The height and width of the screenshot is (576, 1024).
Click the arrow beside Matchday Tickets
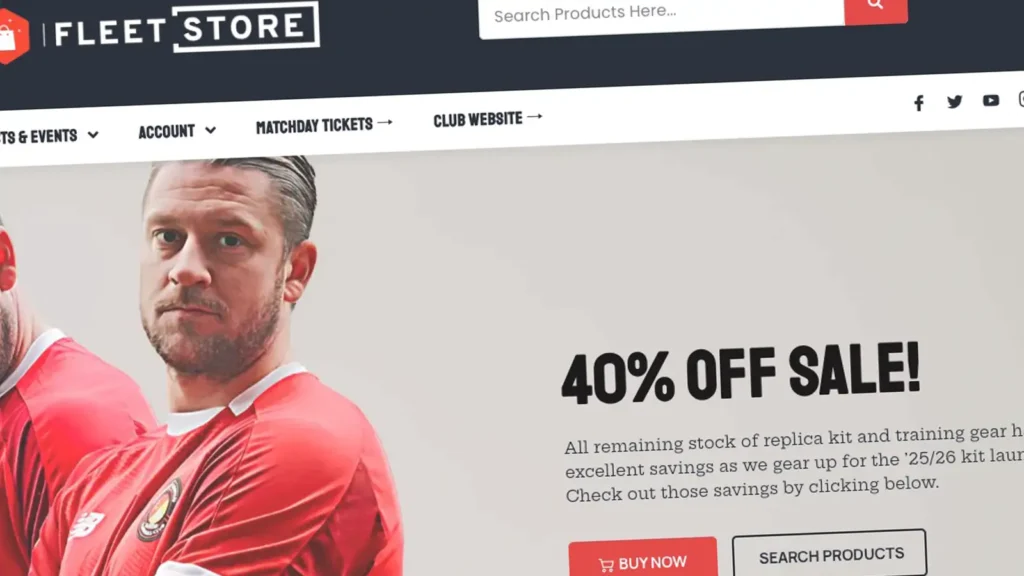(x=385, y=122)
